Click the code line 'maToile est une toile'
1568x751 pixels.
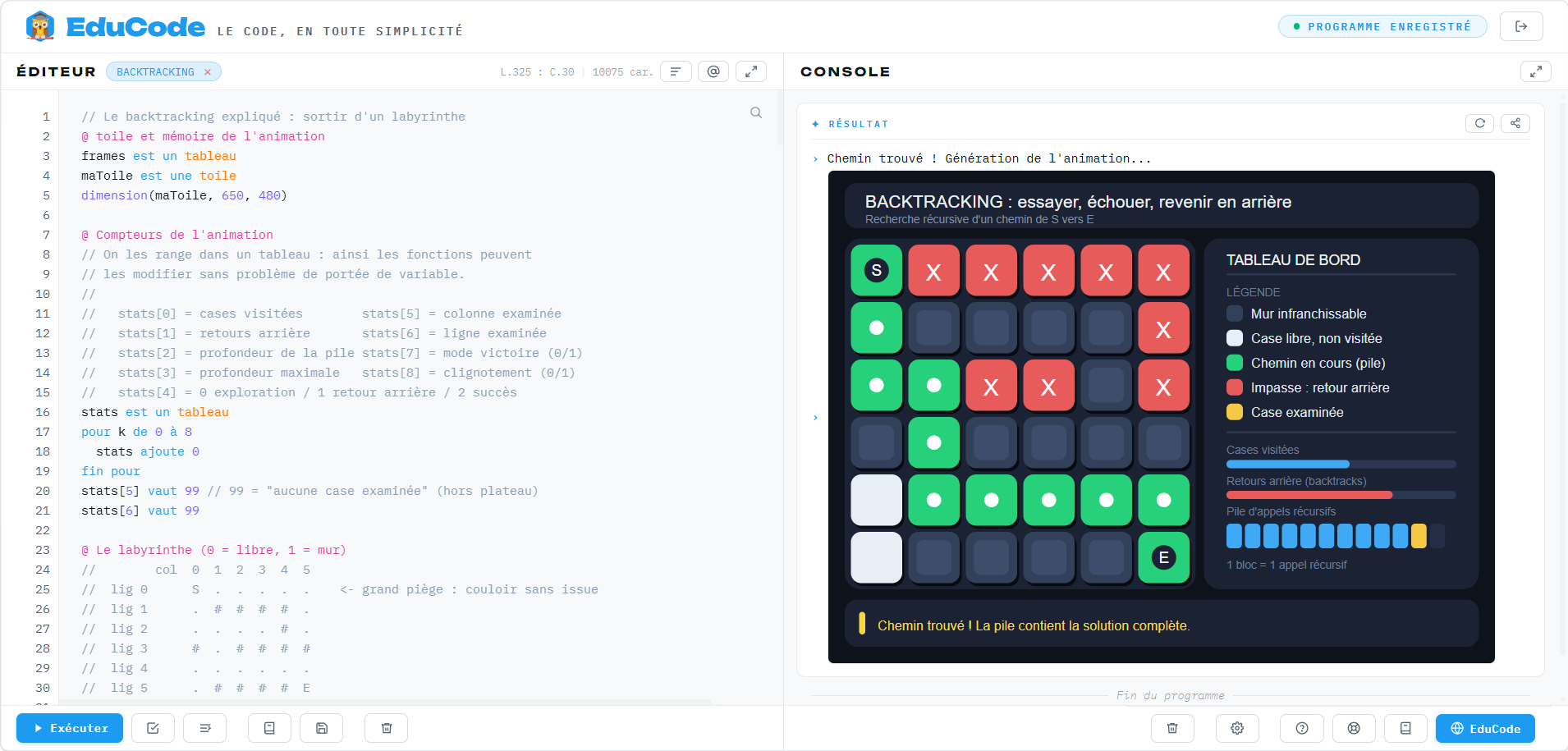pyautogui.click(x=158, y=176)
